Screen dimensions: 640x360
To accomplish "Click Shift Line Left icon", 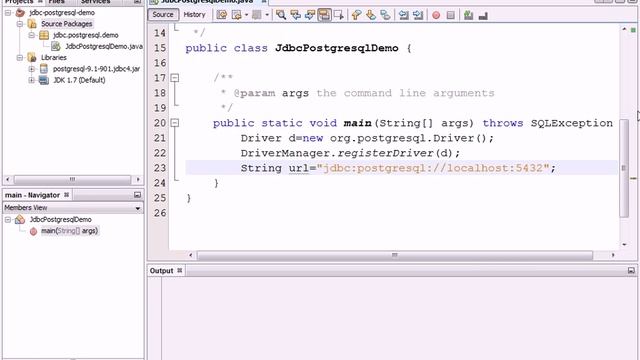I will [403, 15].
